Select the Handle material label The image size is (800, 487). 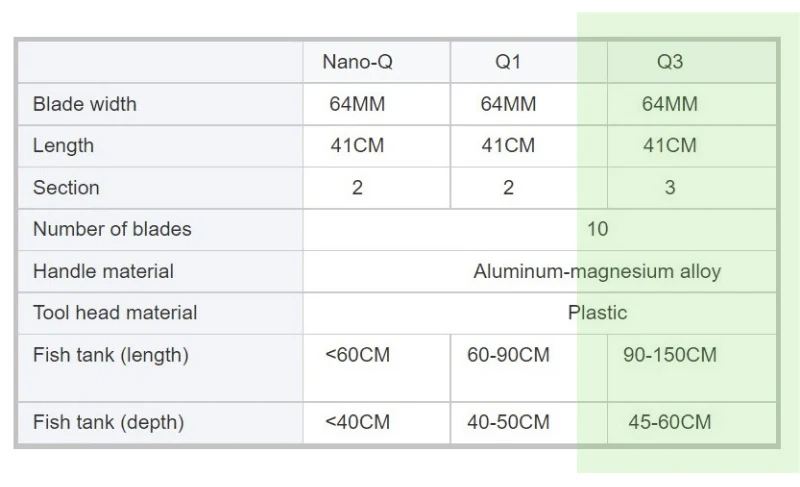click(x=103, y=271)
